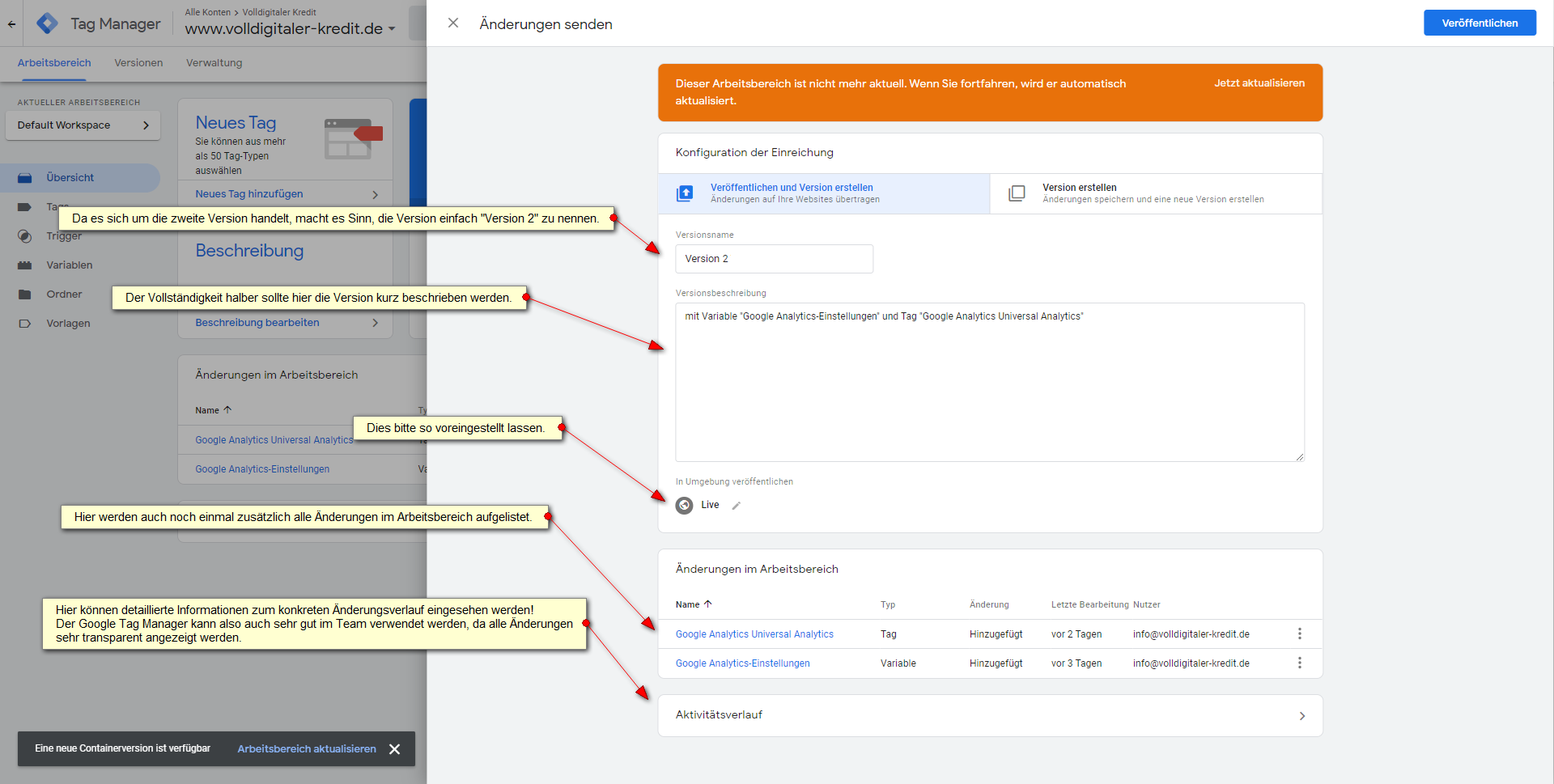Viewport: 1554px width, 784px height.
Task: Open the Default Workspace selector
Action: [83, 125]
